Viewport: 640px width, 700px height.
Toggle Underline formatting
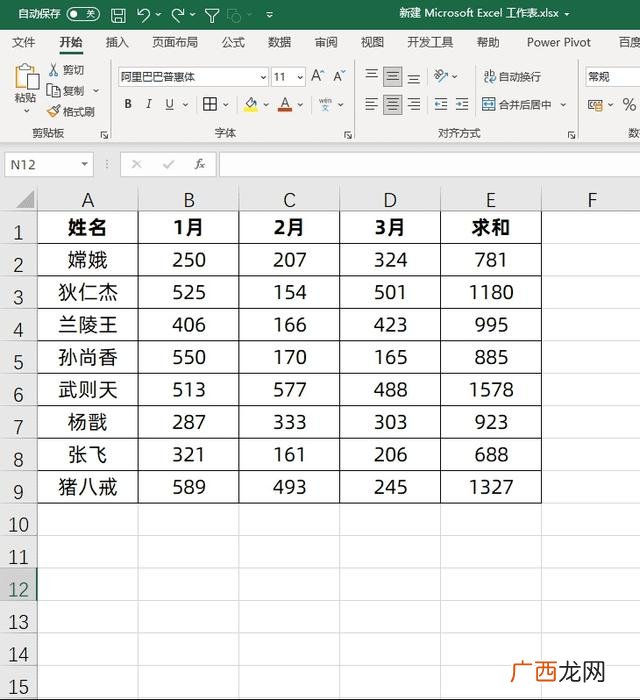pyautogui.click(x=170, y=104)
